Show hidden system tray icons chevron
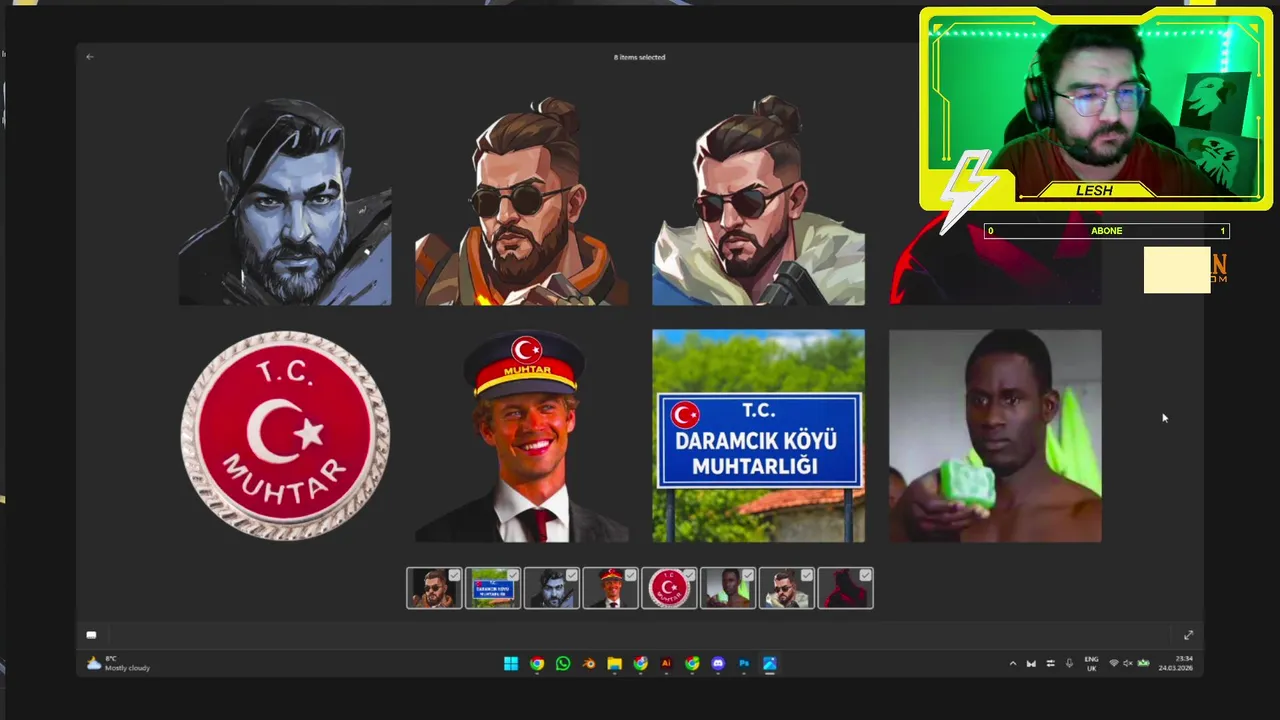The height and width of the screenshot is (720, 1280). coord(1013,663)
